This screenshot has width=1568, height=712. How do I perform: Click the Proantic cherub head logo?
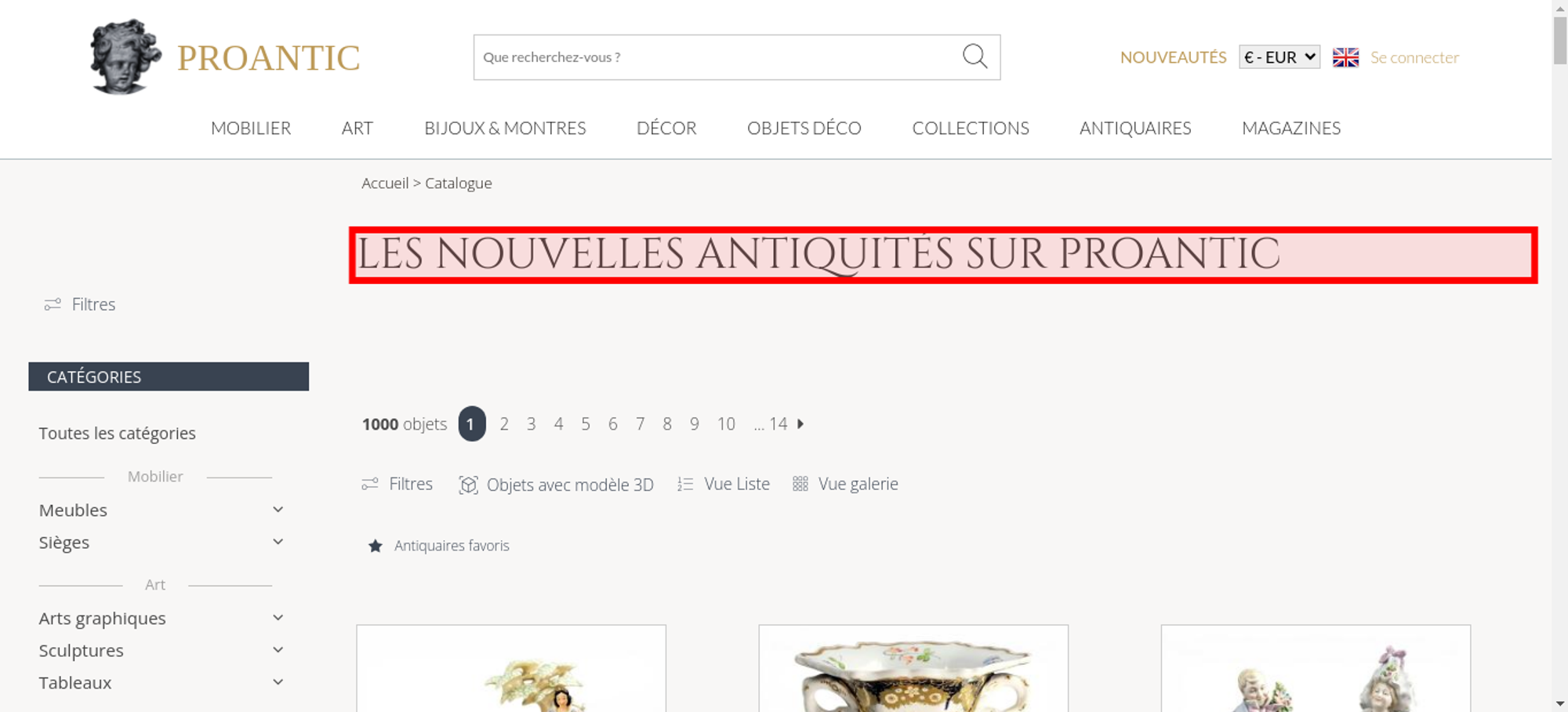coord(125,56)
